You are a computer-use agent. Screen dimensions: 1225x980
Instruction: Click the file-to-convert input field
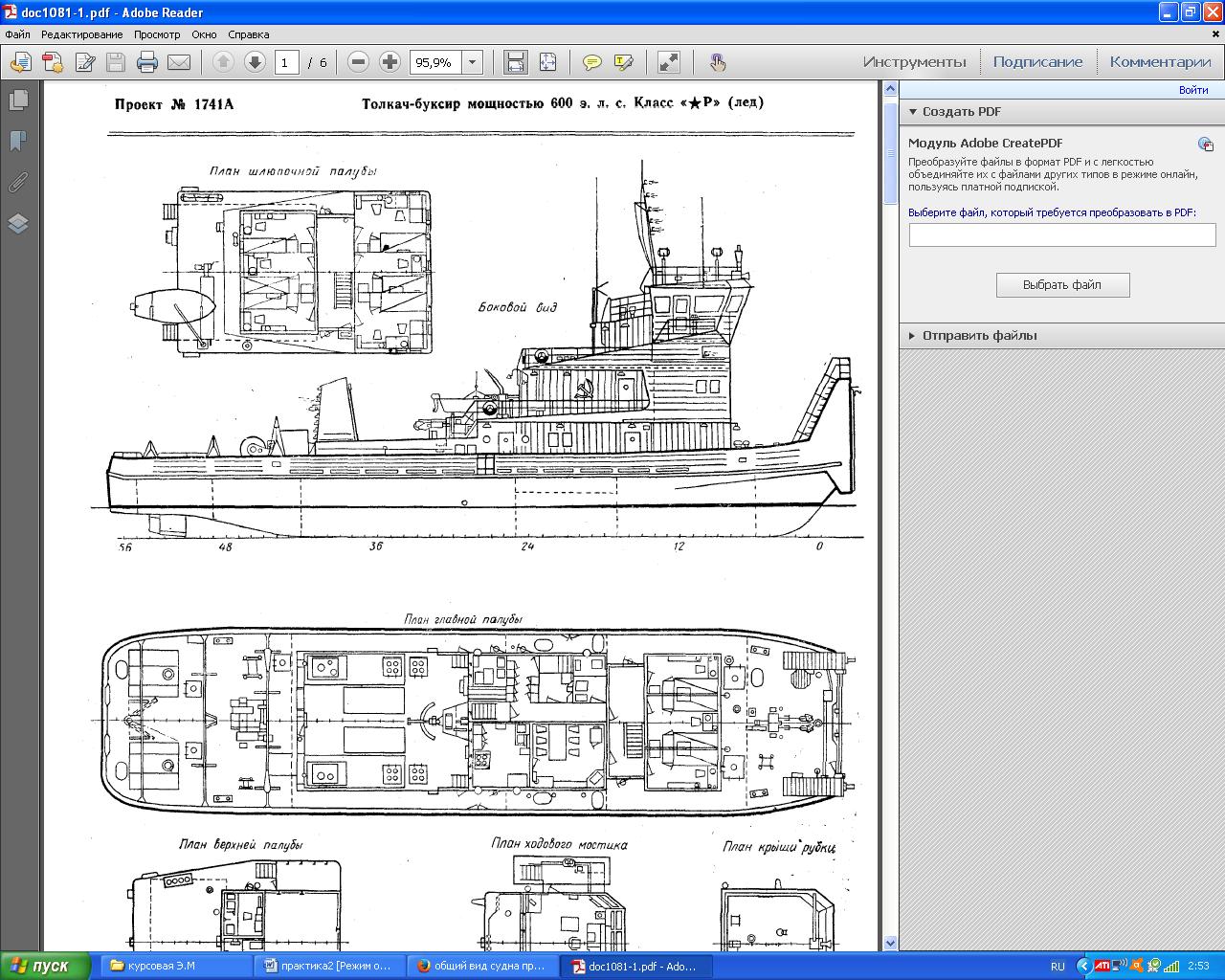click(x=1061, y=234)
